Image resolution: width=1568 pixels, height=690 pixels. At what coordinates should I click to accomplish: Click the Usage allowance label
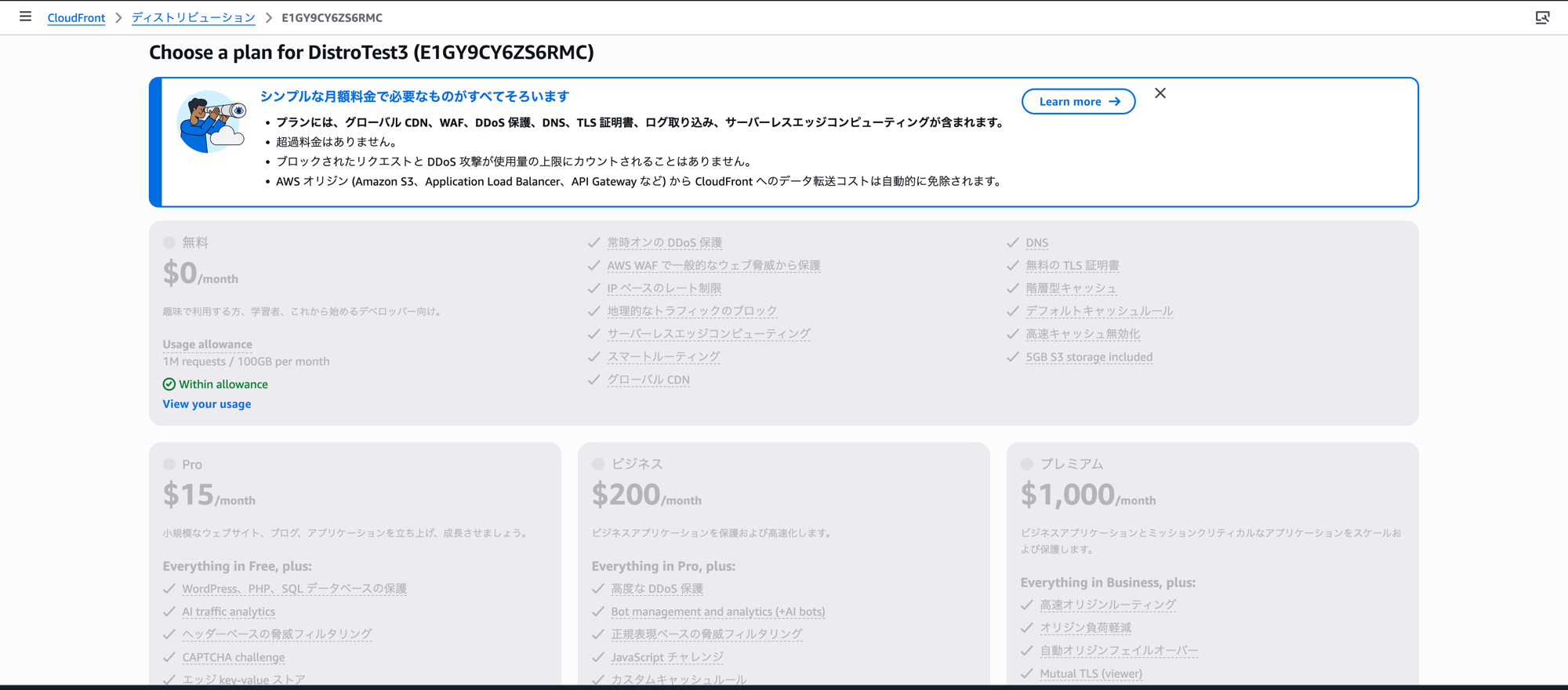point(208,344)
